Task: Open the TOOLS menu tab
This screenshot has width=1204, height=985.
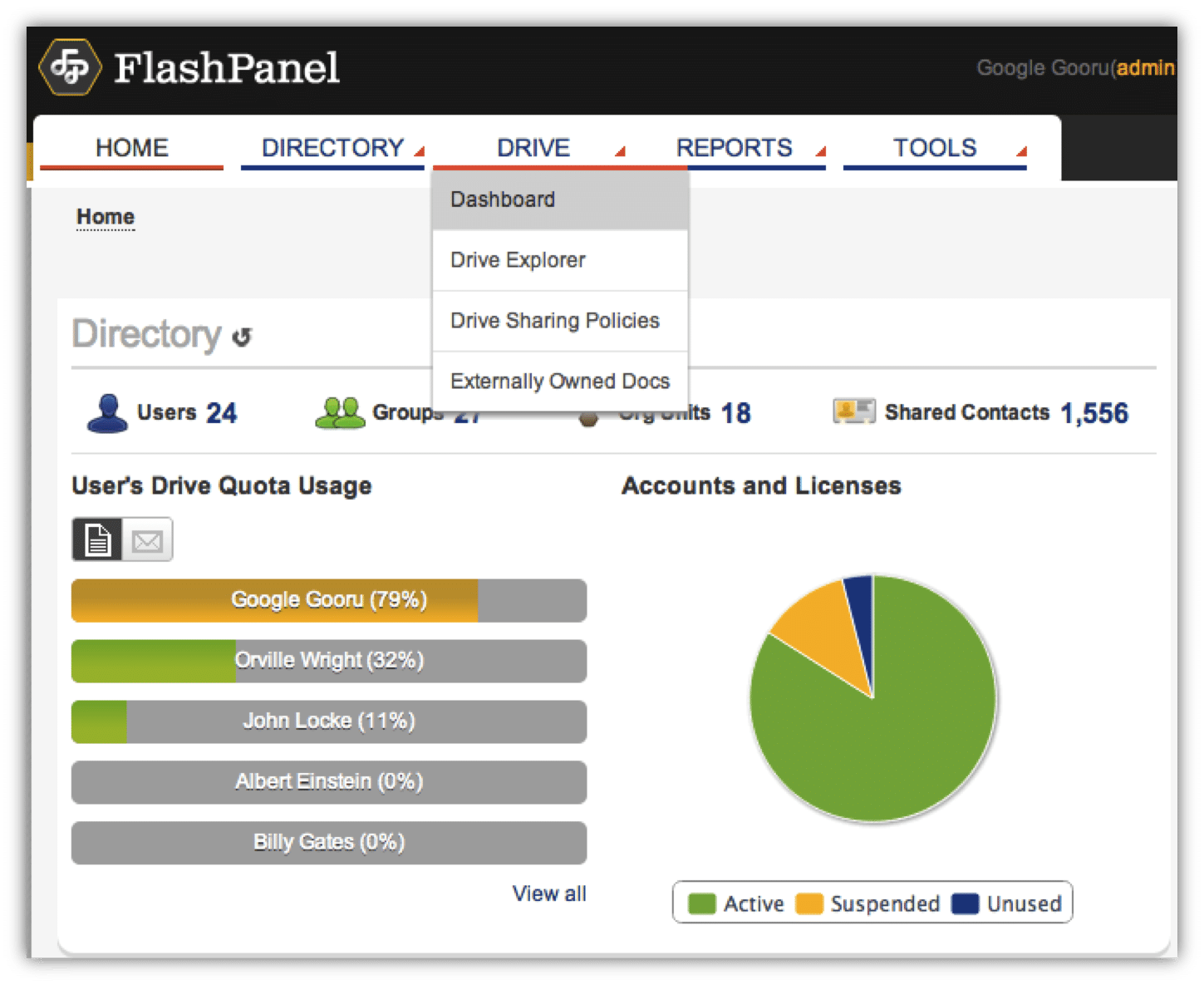Action: click(935, 148)
